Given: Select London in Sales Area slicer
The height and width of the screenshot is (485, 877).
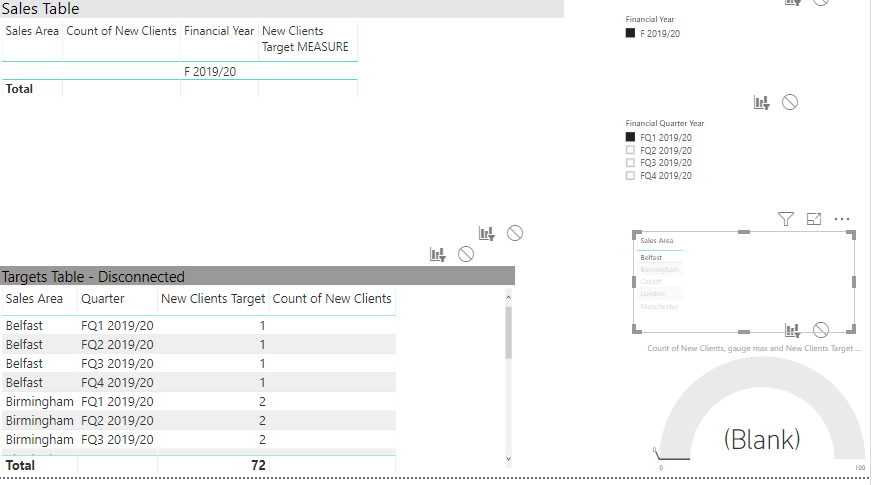Looking at the screenshot, I should pos(653,294).
